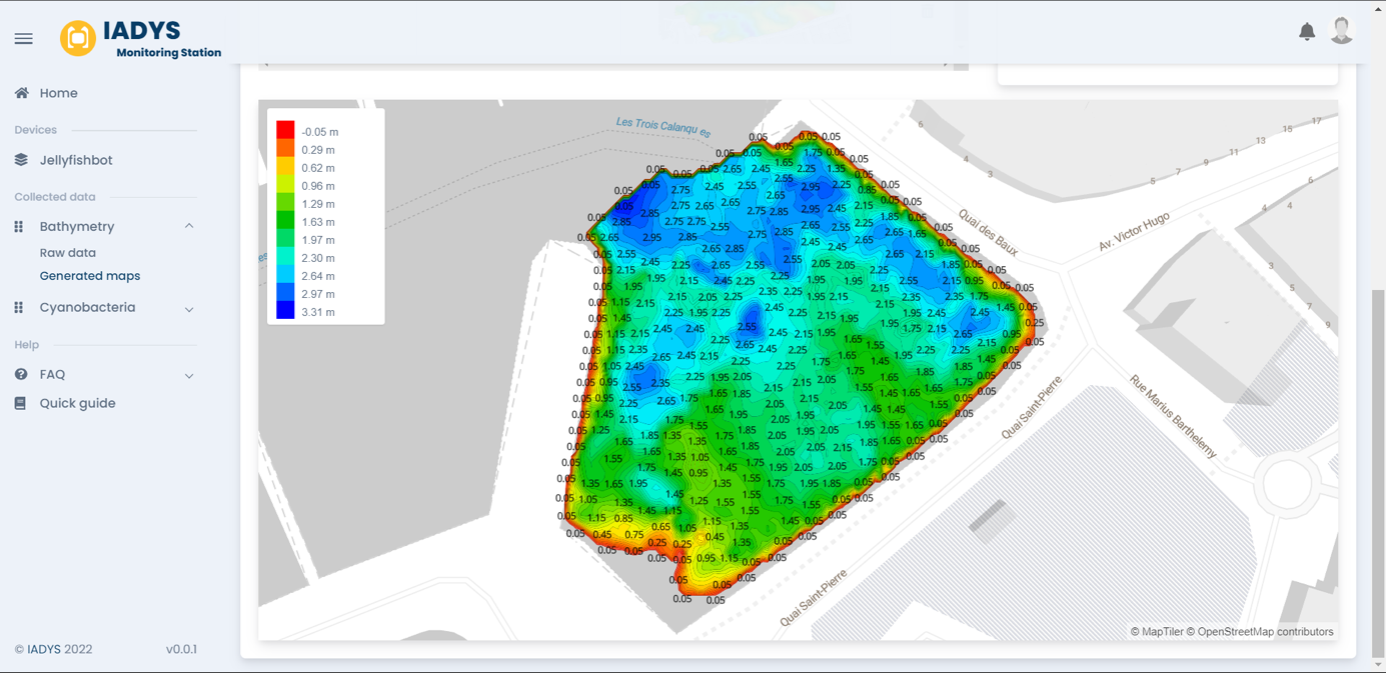
Task: Expand the FAQ section
Action: (x=189, y=375)
